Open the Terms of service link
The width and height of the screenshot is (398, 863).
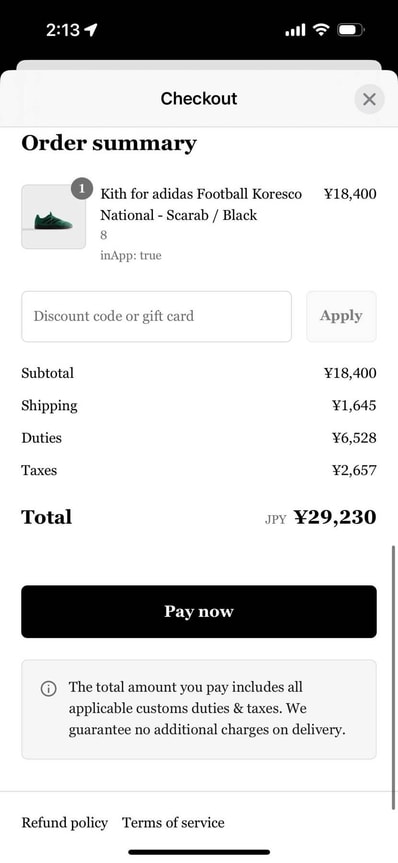(x=173, y=823)
